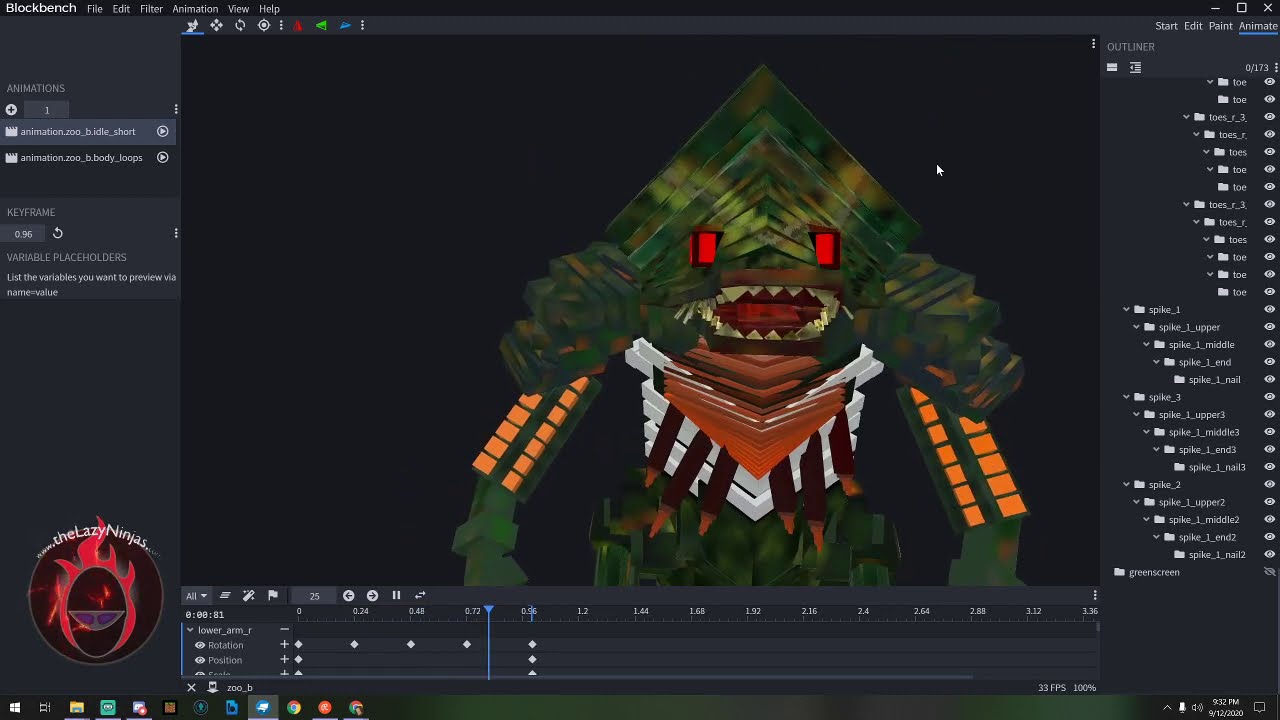The height and width of the screenshot is (720, 1280).
Task: Toggle the Position channel eye icon
Action: tap(200, 660)
